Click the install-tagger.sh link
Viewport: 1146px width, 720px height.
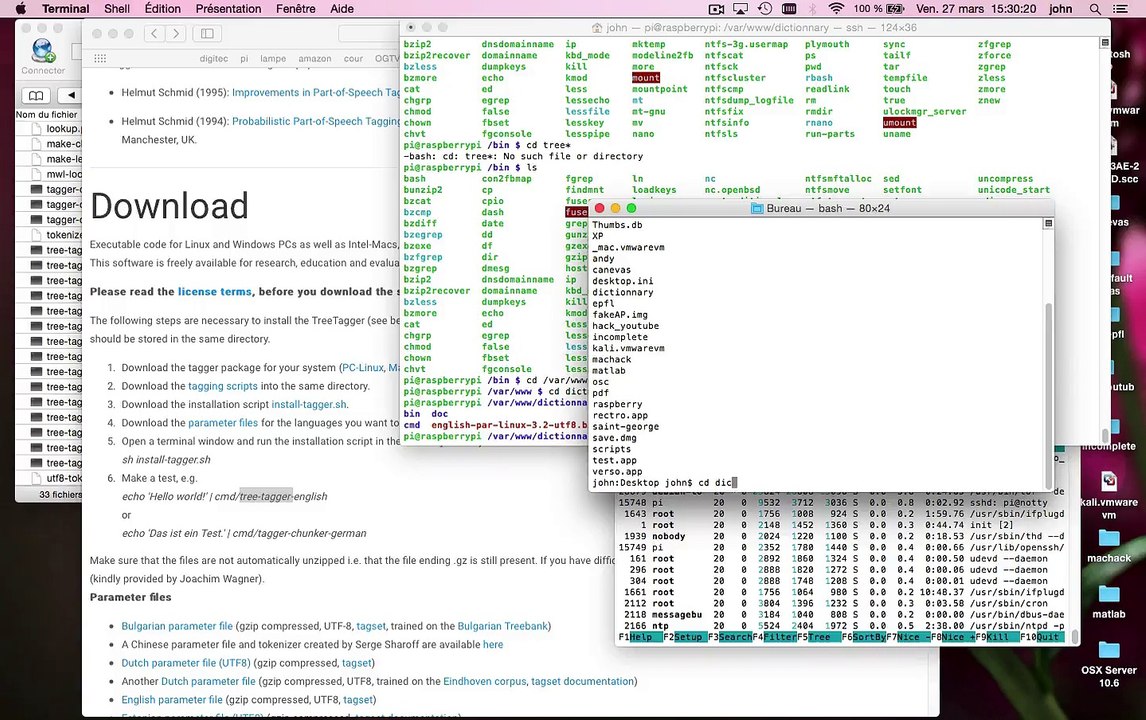pos(309,404)
